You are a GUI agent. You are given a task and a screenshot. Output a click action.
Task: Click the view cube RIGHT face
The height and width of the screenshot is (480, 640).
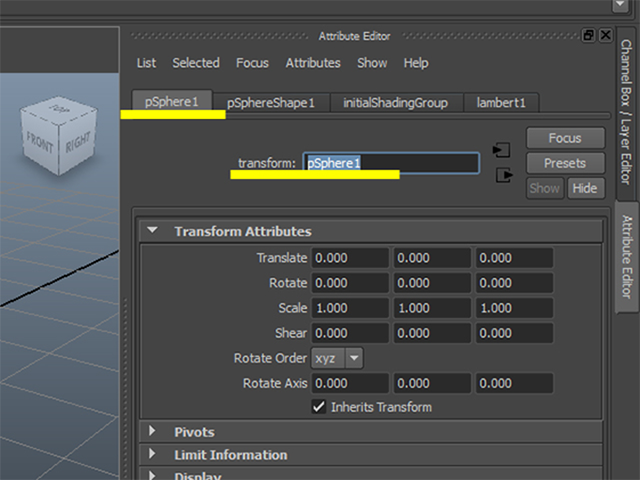(x=78, y=141)
